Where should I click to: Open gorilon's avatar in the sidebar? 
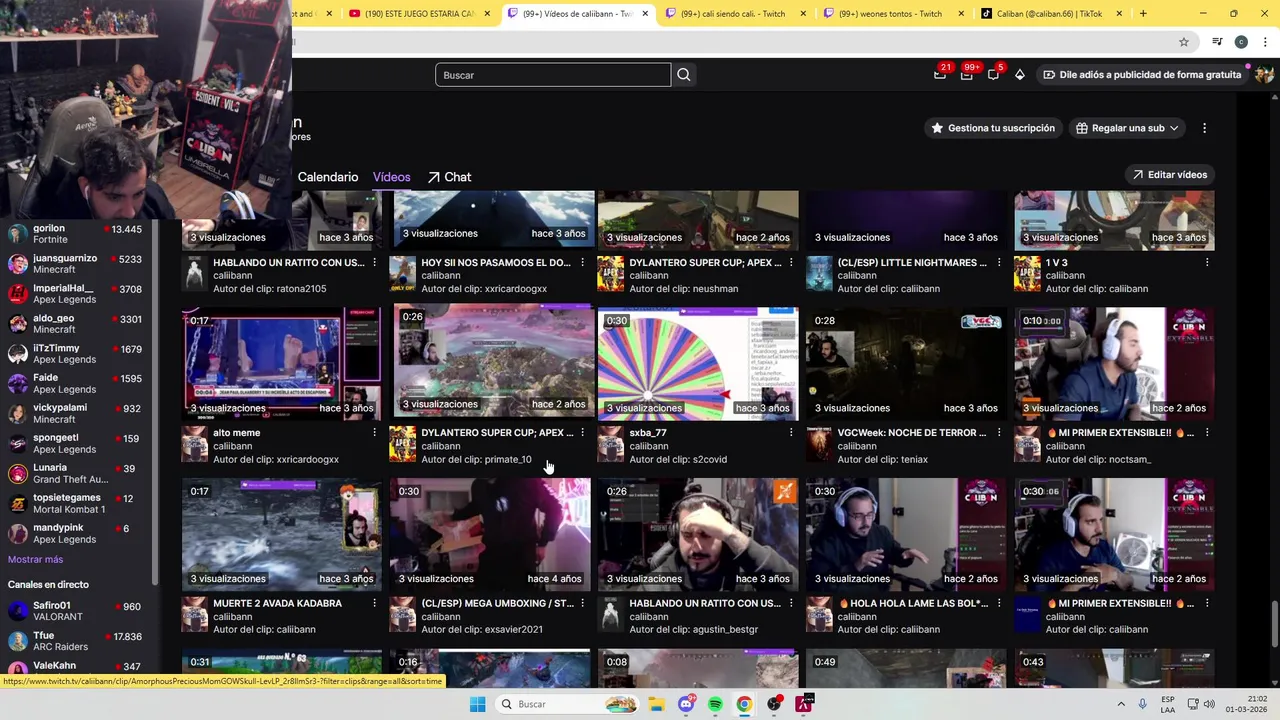point(17,234)
